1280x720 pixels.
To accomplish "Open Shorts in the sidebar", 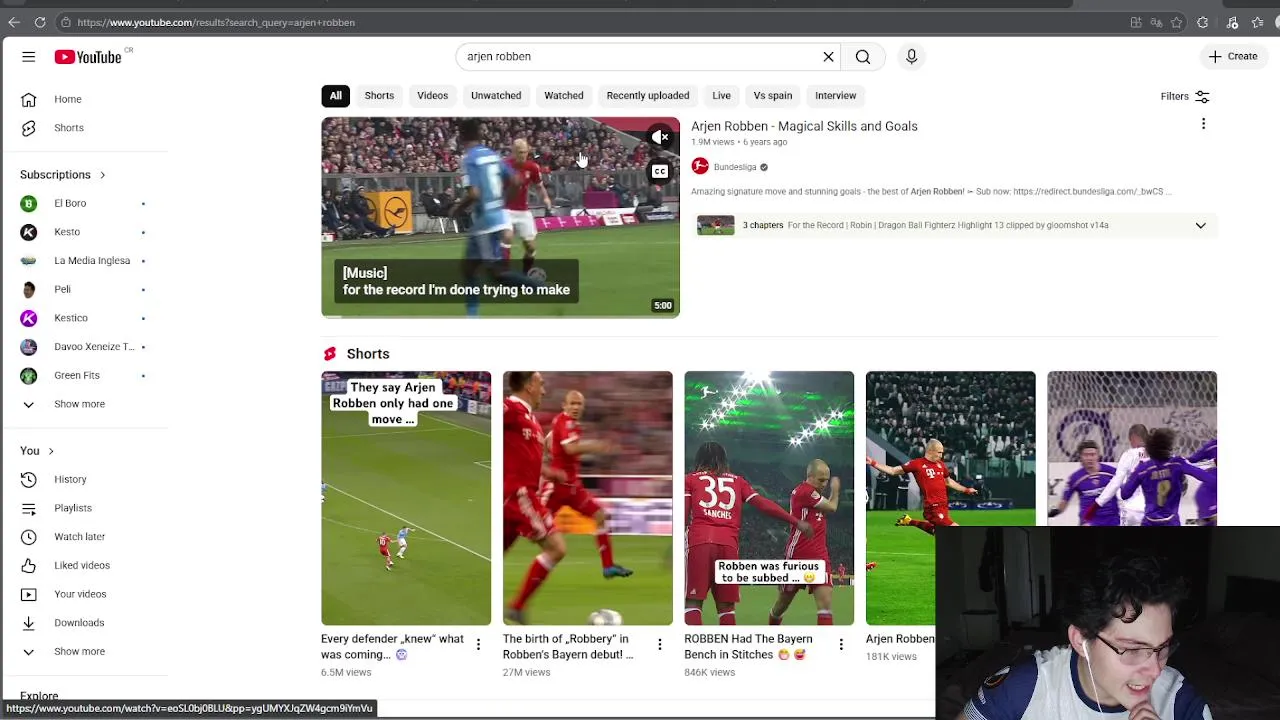I will click(x=84, y=128).
